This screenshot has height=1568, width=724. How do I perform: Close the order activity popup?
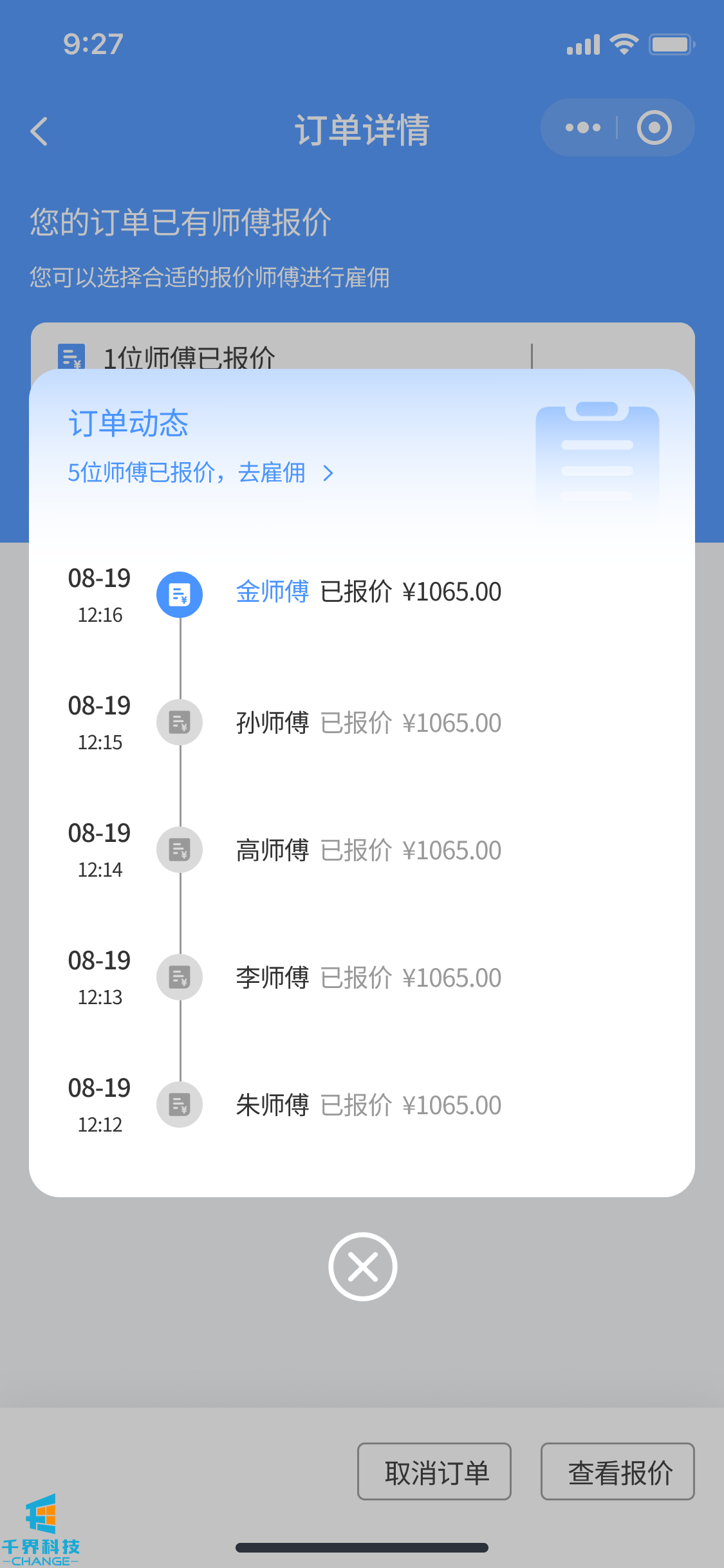click(362, 1266)
